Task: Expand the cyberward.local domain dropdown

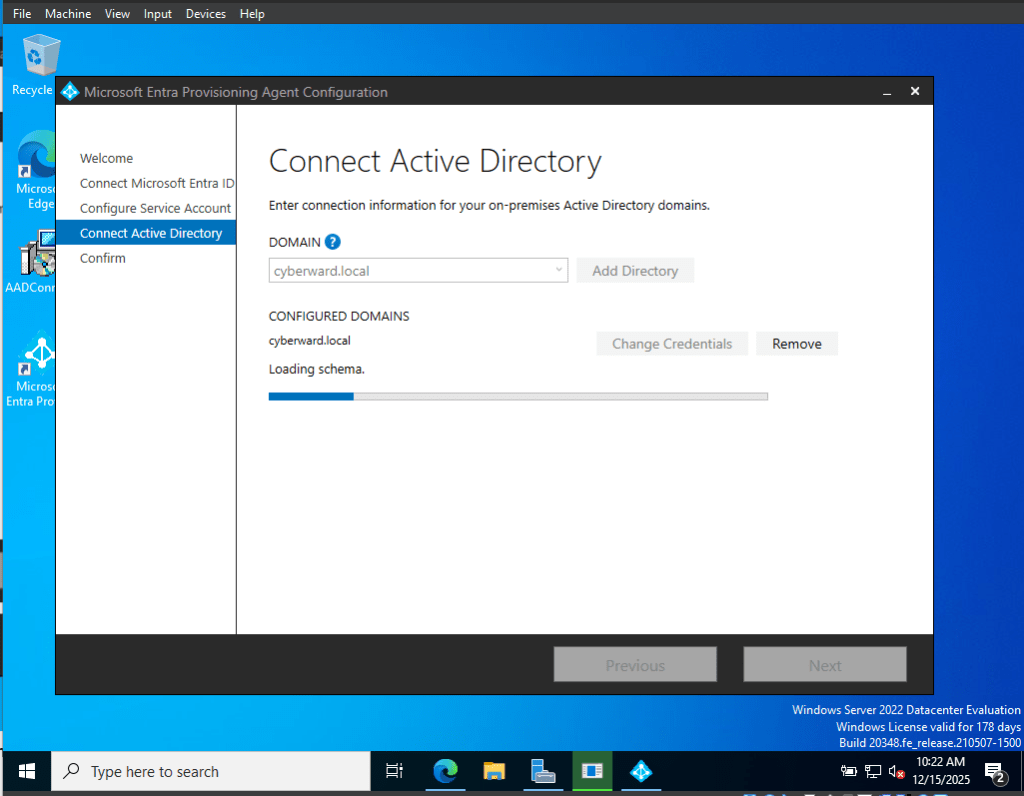Action: point(418,270)
